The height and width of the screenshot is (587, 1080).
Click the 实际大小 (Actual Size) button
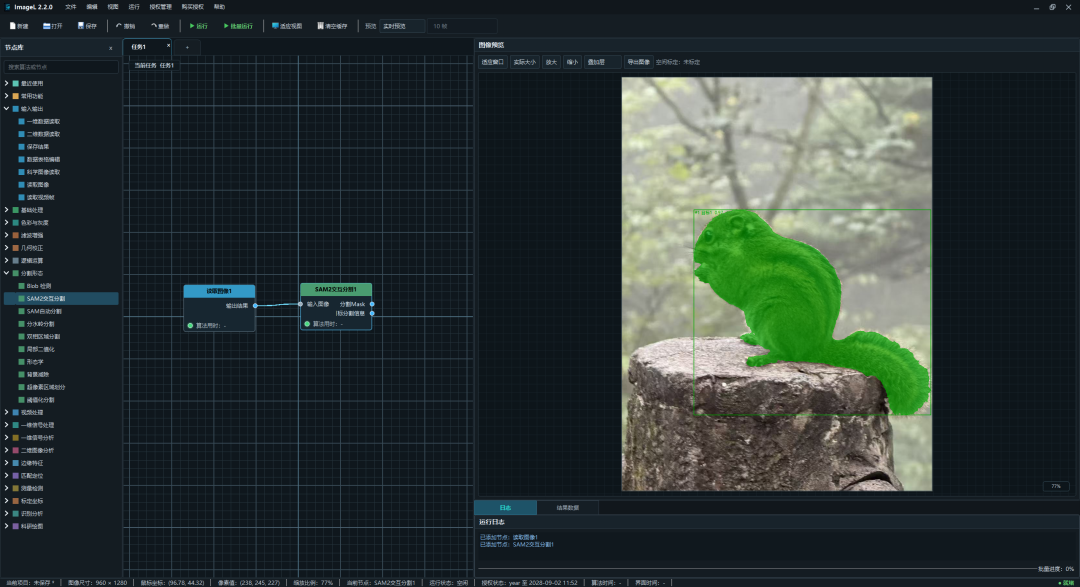tap(525, 62)
